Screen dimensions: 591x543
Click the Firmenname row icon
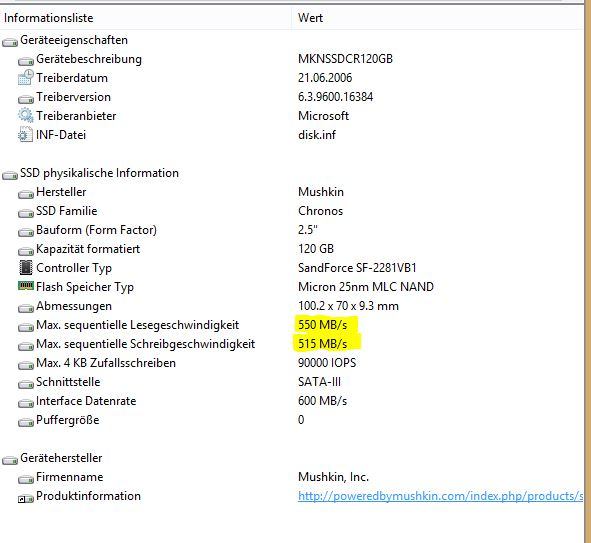[x=26, y=479]
